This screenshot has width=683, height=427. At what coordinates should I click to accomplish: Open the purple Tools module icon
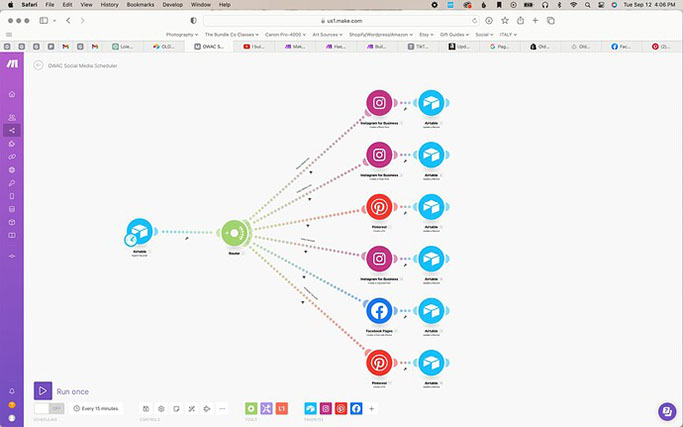click(x=267, y=408)
